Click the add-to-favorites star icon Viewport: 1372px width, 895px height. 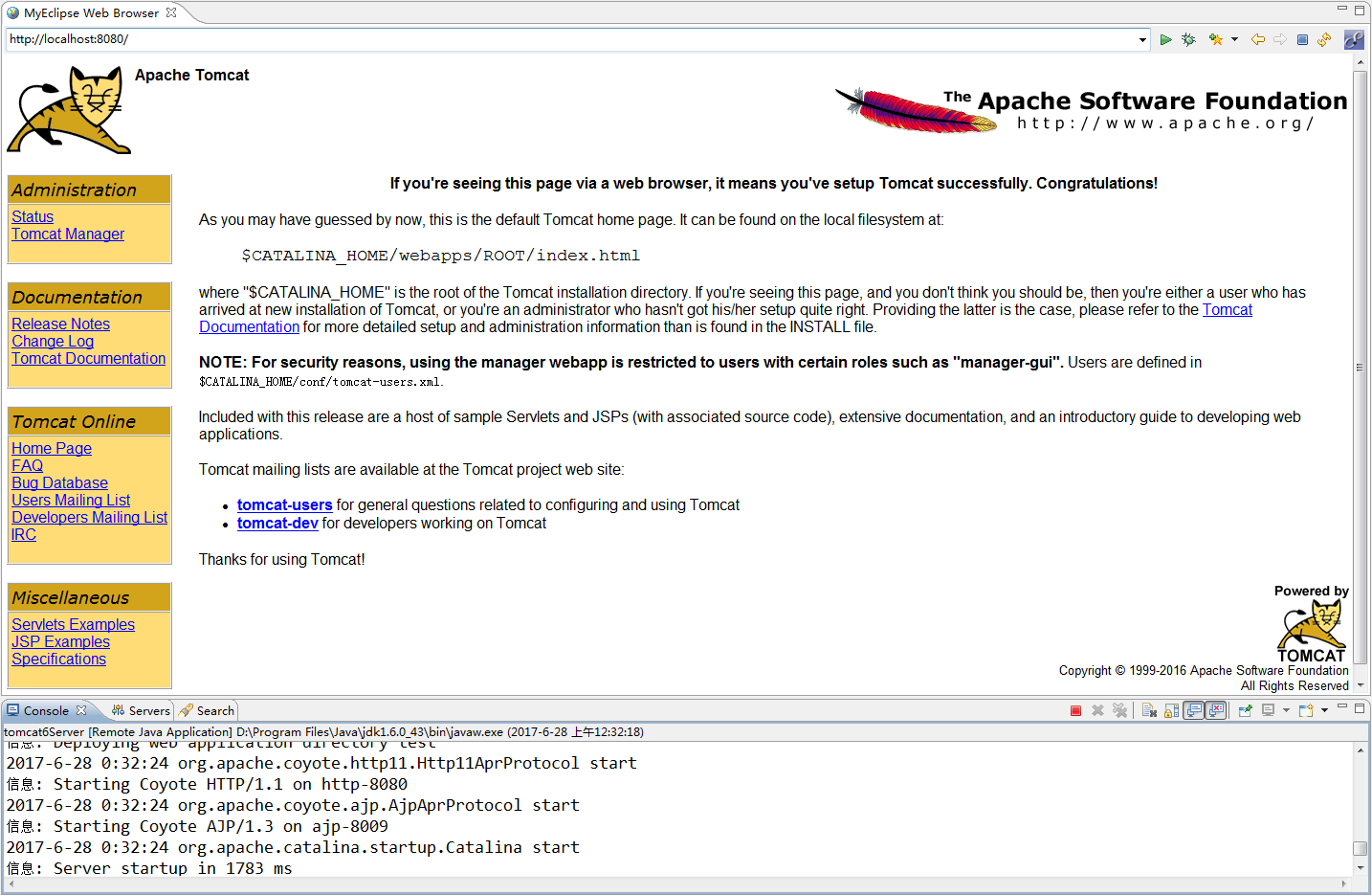pyautogui.click(x=1215, y=39)
